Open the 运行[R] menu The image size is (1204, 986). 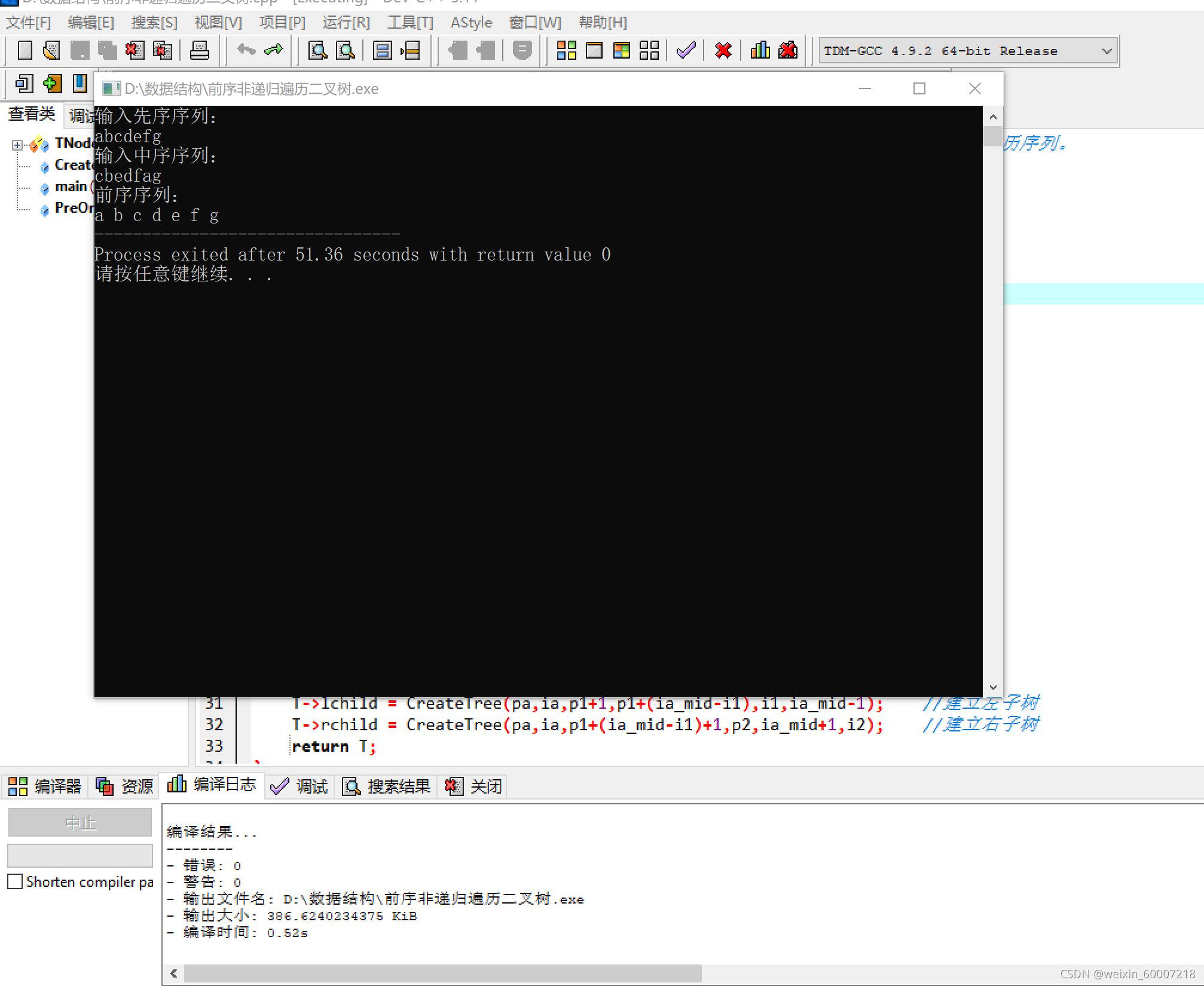point(346,23)
